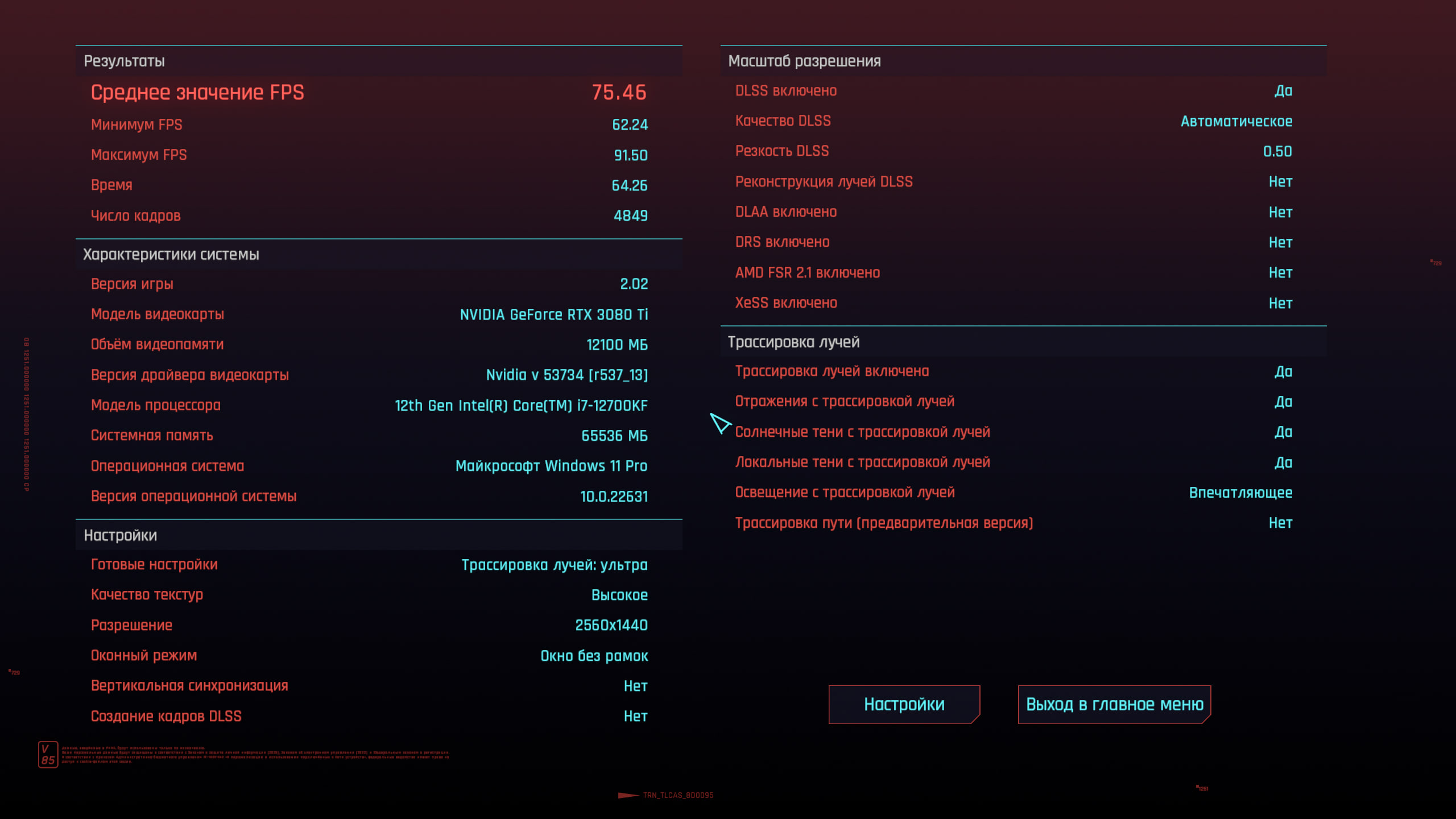Image resolution: width=1456 pixels, height=819 pixels.
Task: Click Резкость DLSS value 0.50
Action: coord(1277,151)
